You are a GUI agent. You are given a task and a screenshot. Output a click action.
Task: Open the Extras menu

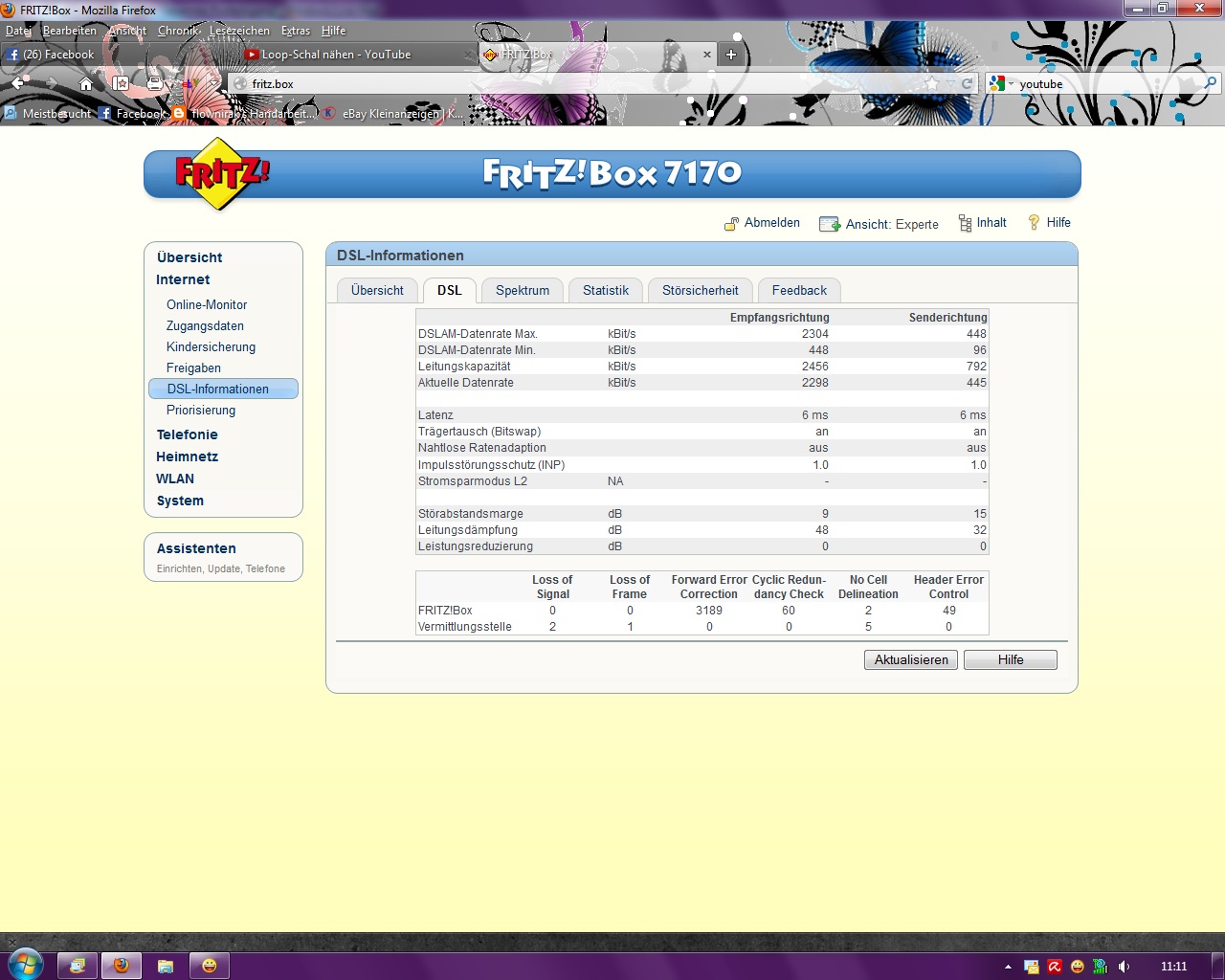[x=296, y=31]
